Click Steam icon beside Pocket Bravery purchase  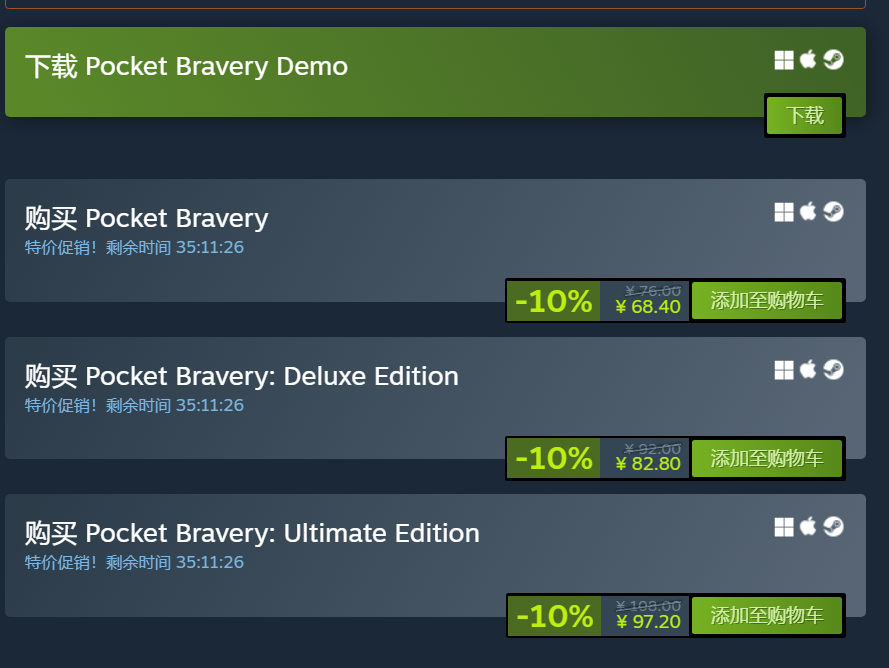pos(833,212)
